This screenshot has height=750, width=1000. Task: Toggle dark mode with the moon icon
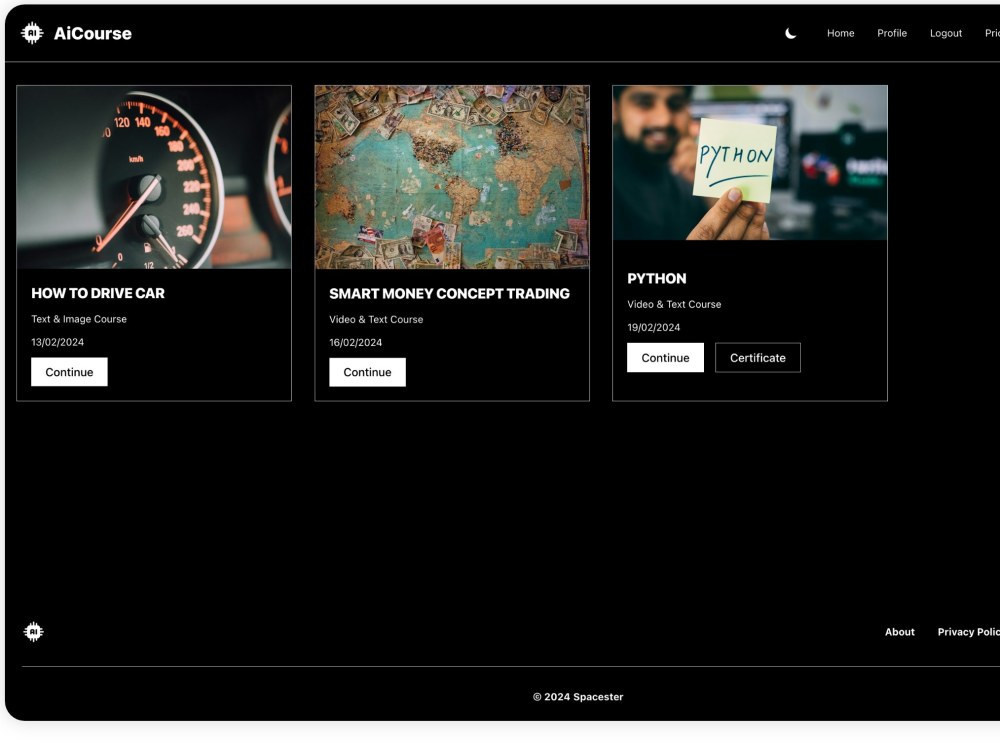790,33
